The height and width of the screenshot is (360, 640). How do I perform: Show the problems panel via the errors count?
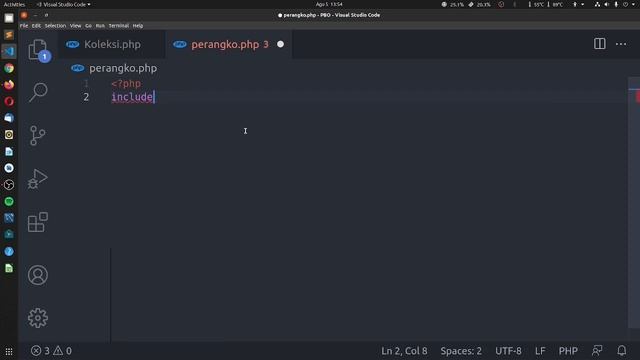51,351
